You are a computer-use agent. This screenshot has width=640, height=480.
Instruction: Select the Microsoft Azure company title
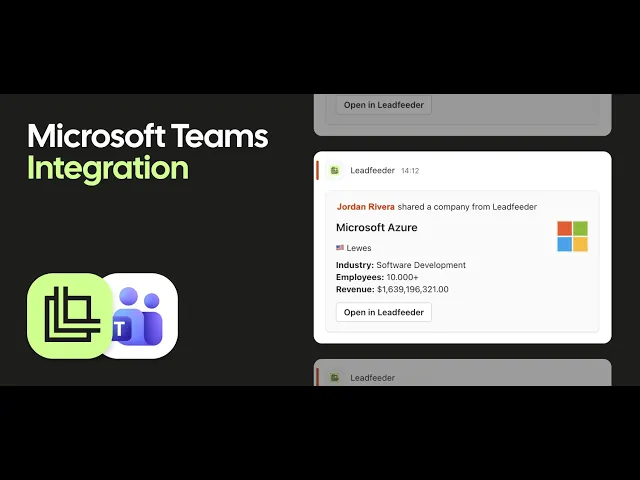pos(376,227)
